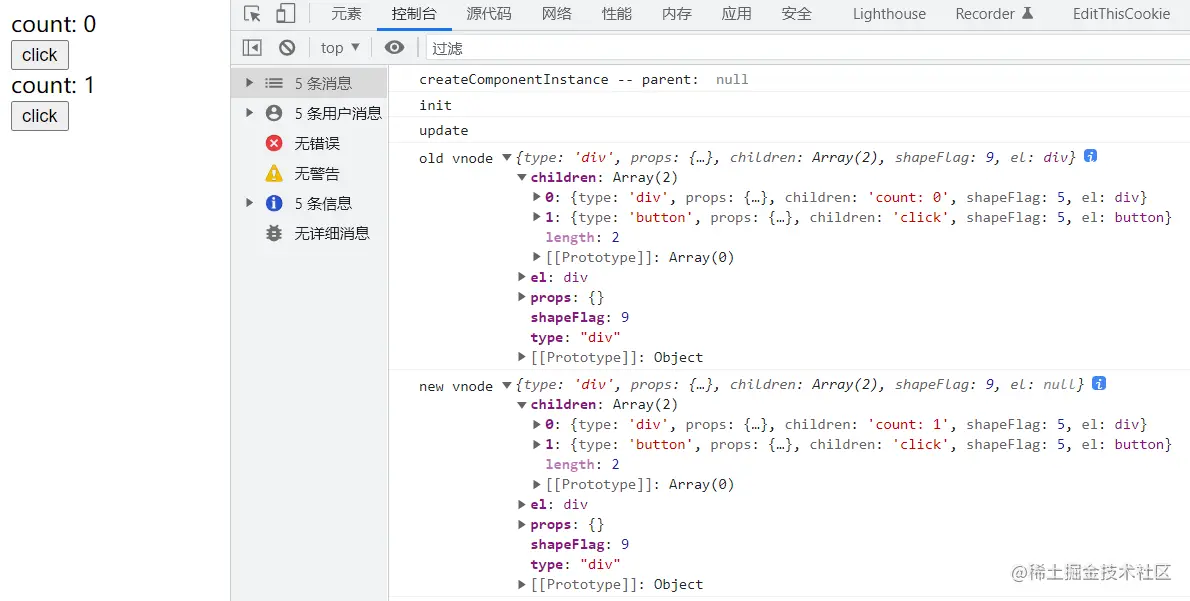Click the button under count: 1
Viewport: 1190px width, 601px height.
click(x=39, y=116)
